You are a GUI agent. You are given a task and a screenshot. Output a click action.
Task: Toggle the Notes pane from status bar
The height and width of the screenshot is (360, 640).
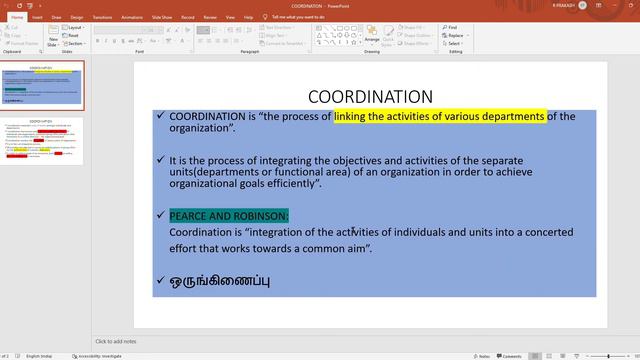482,356
